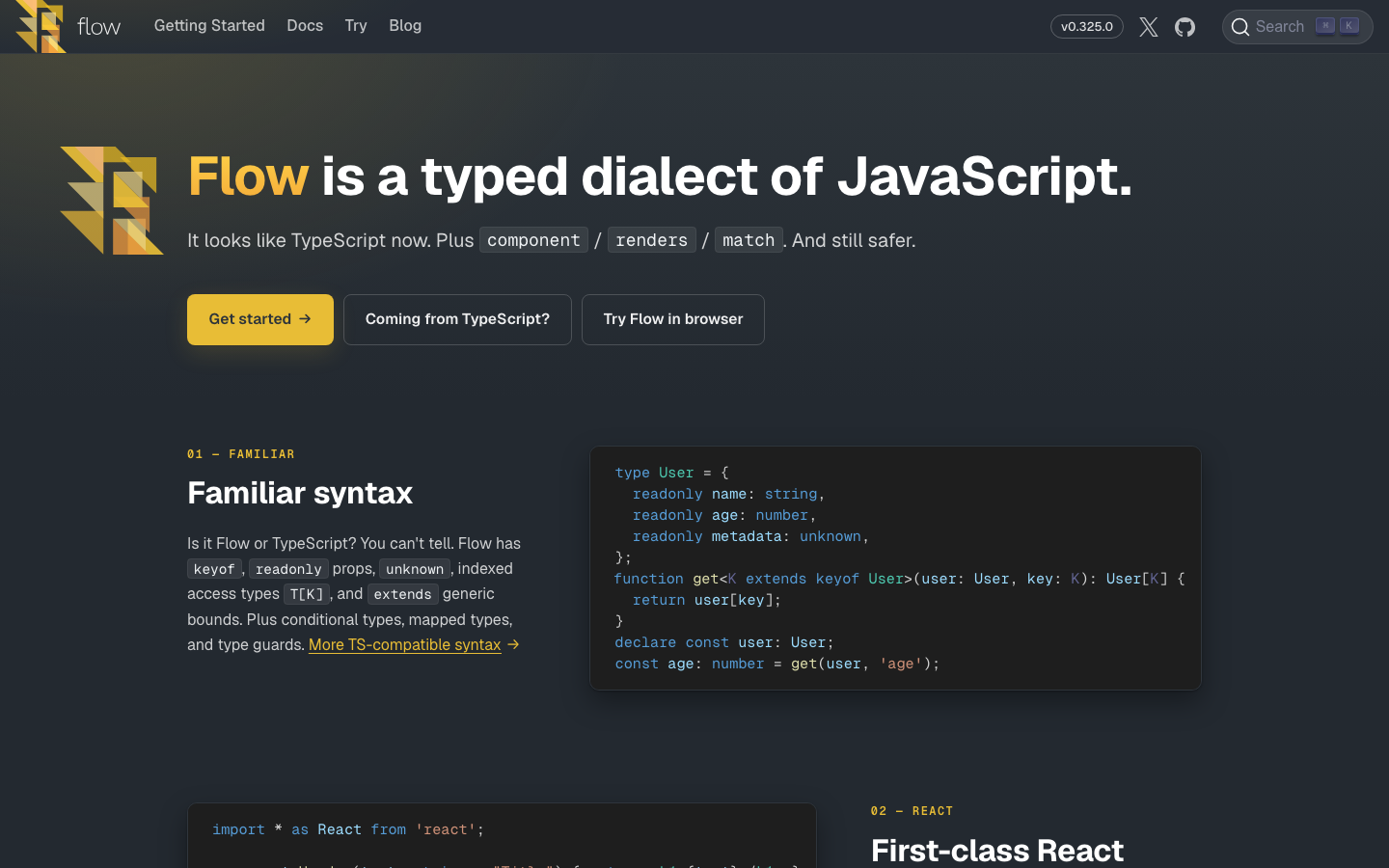The image size is (1389, 868).
Task: Click the 'type User = {' code line
Action: pos(672,473)
